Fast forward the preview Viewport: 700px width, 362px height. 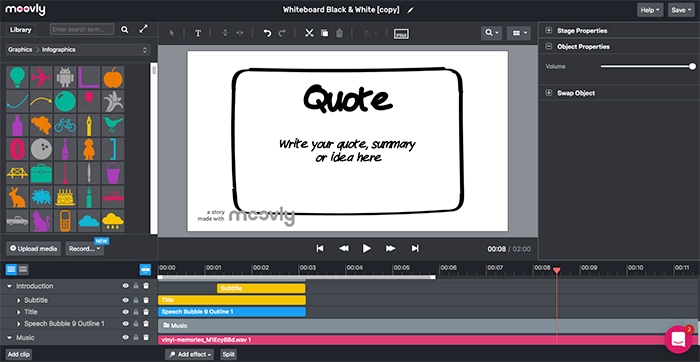coord(390,248)
